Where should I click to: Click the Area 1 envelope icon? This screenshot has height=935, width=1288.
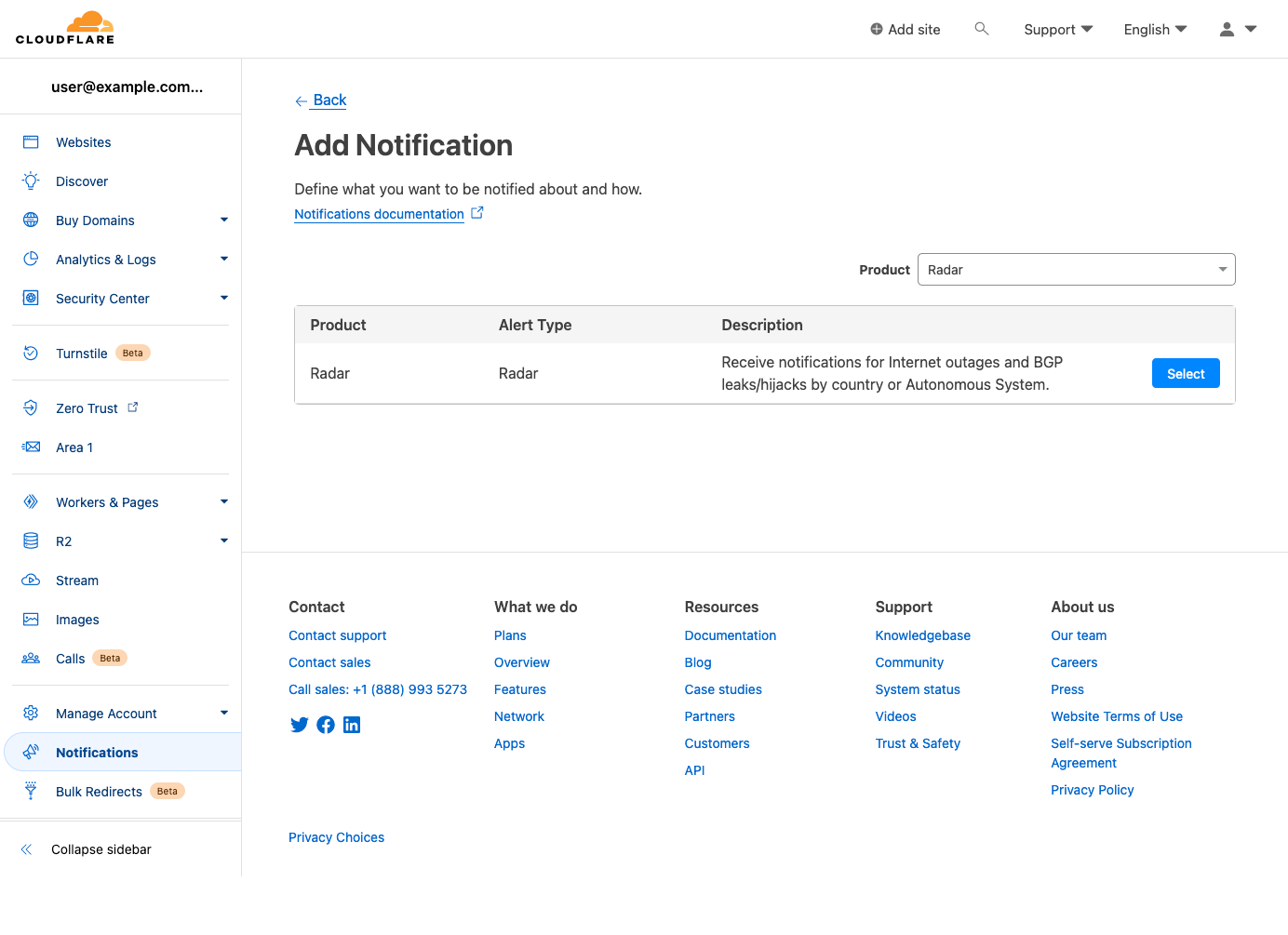point(31,447)
